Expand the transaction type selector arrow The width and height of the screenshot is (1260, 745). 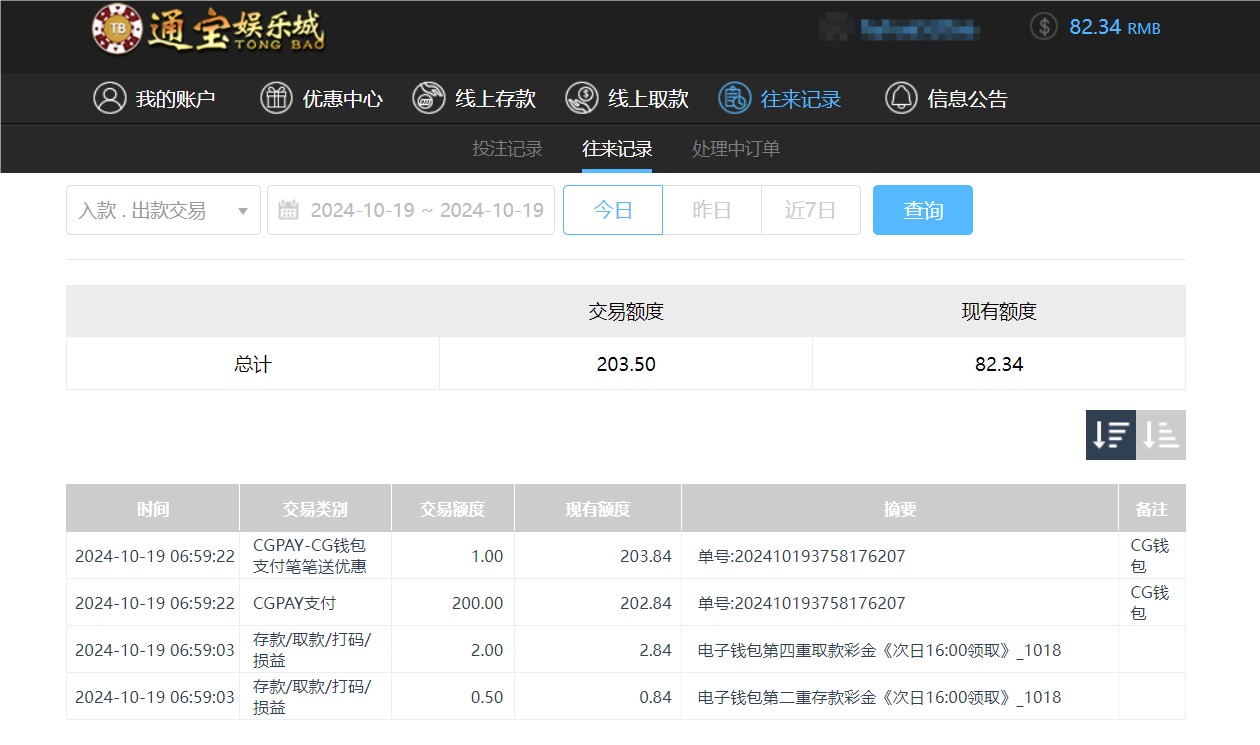(242, 210)
